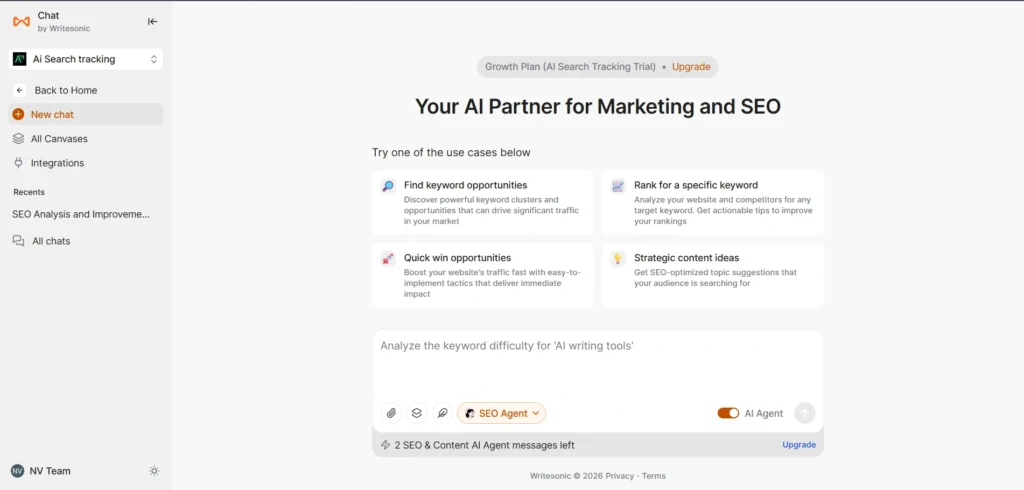Select Find keyword opportunities card
This screenshot has height=490, width=1024.
[483, 203]
